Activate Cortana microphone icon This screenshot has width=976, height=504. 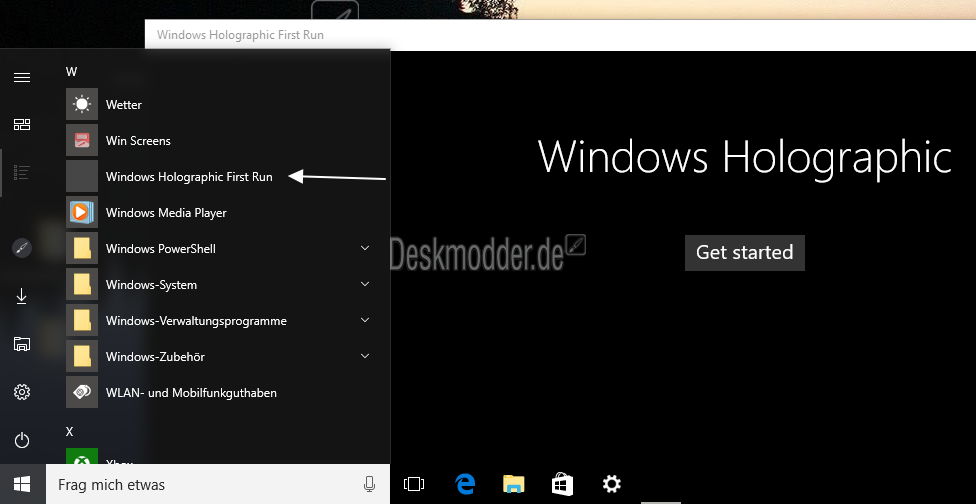[x=369, y=484]
